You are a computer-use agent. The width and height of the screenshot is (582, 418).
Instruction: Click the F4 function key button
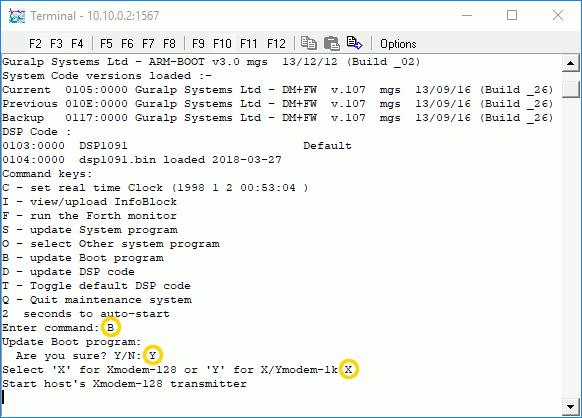77,44
